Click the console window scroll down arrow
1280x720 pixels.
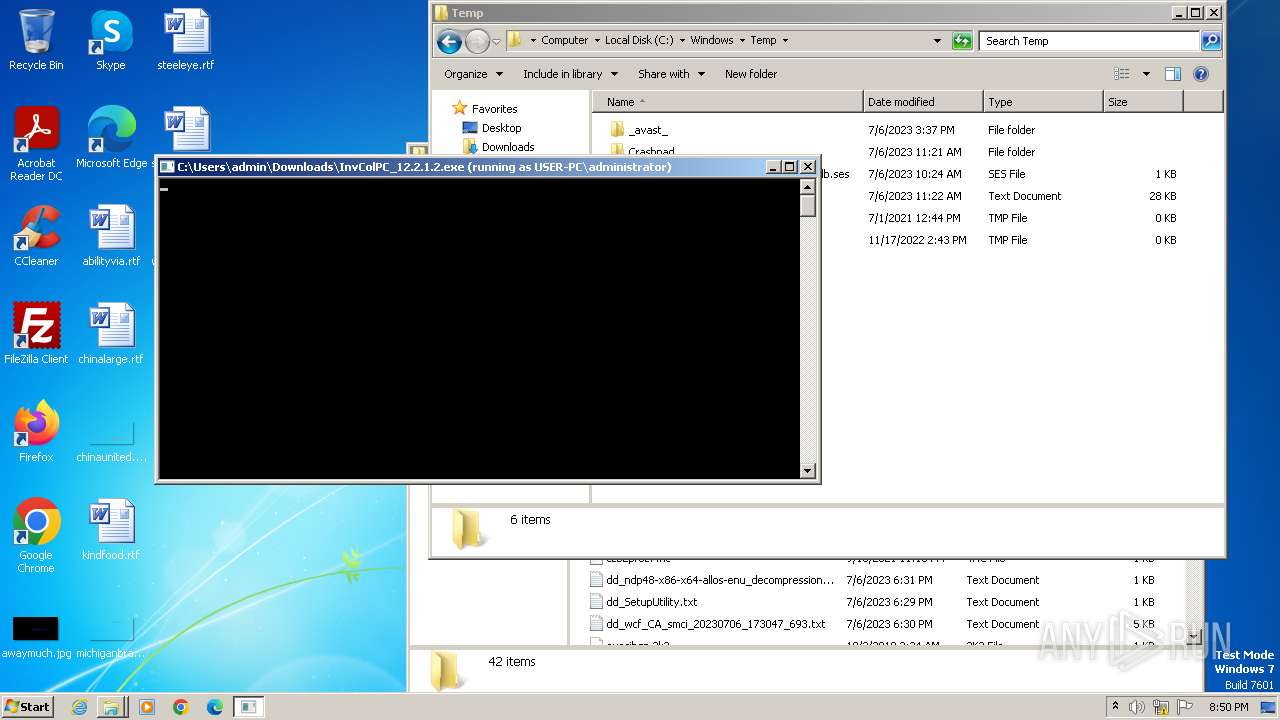pyautogui.click(x=808, y=470)
